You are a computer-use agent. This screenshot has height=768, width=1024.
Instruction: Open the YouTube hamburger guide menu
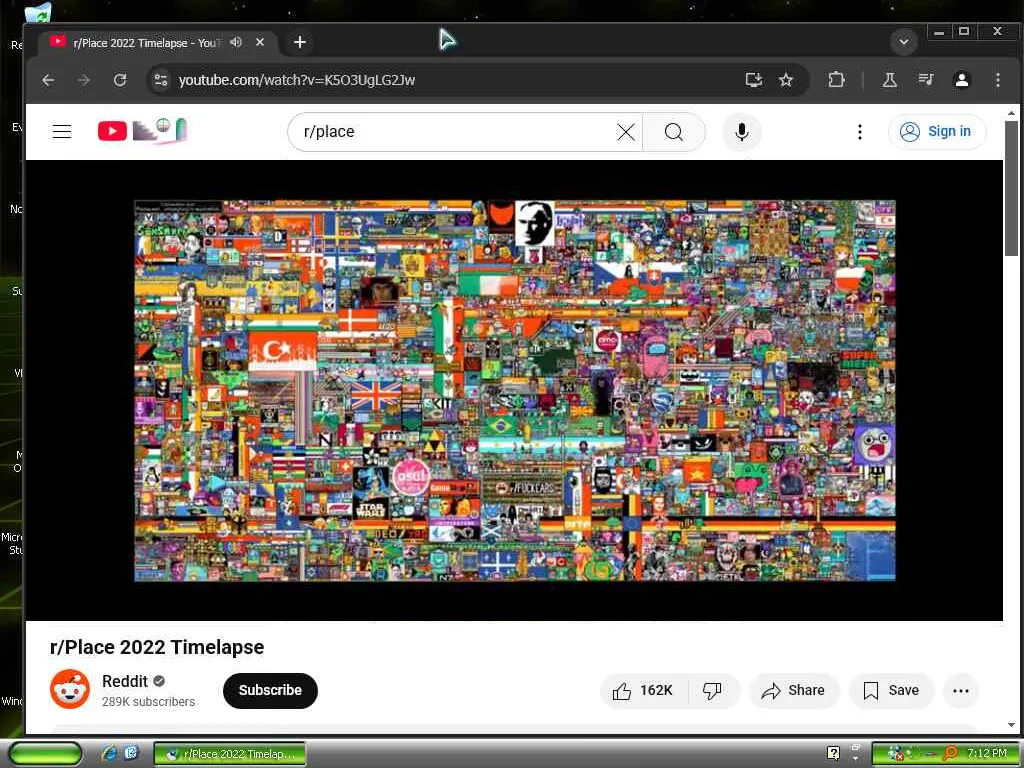click(62, 131)
